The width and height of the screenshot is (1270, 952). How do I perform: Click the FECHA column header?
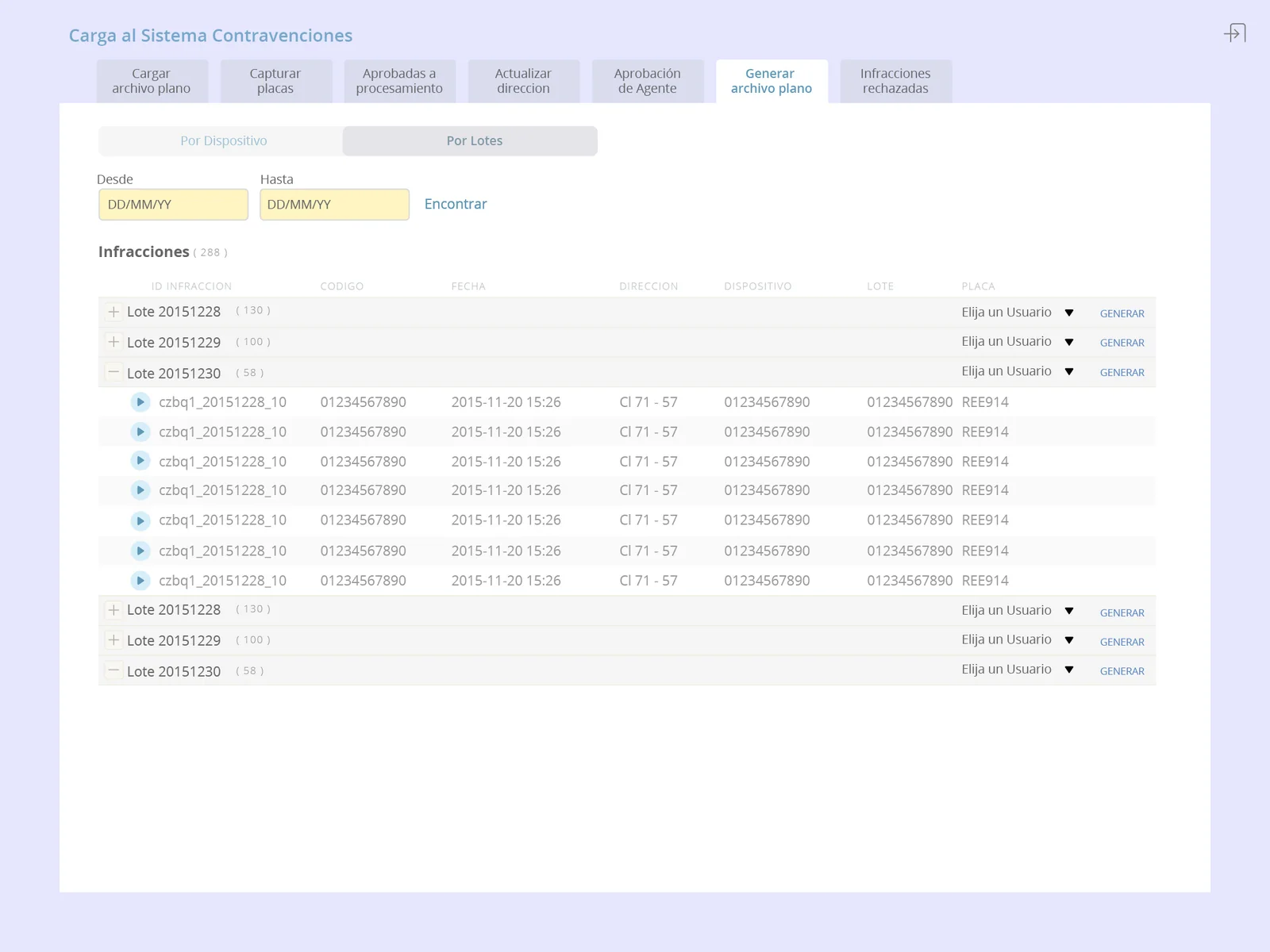pos(468,286)
